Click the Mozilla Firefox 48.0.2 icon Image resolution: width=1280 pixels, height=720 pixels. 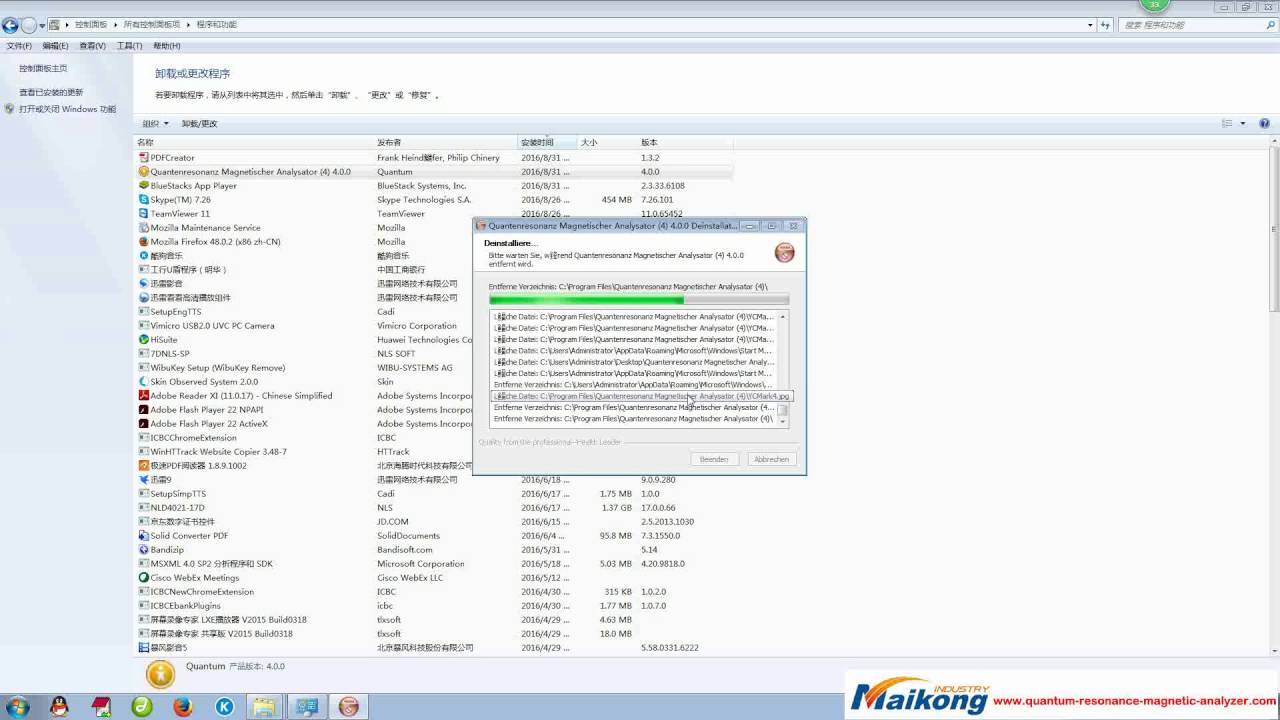tap(143, 242)
